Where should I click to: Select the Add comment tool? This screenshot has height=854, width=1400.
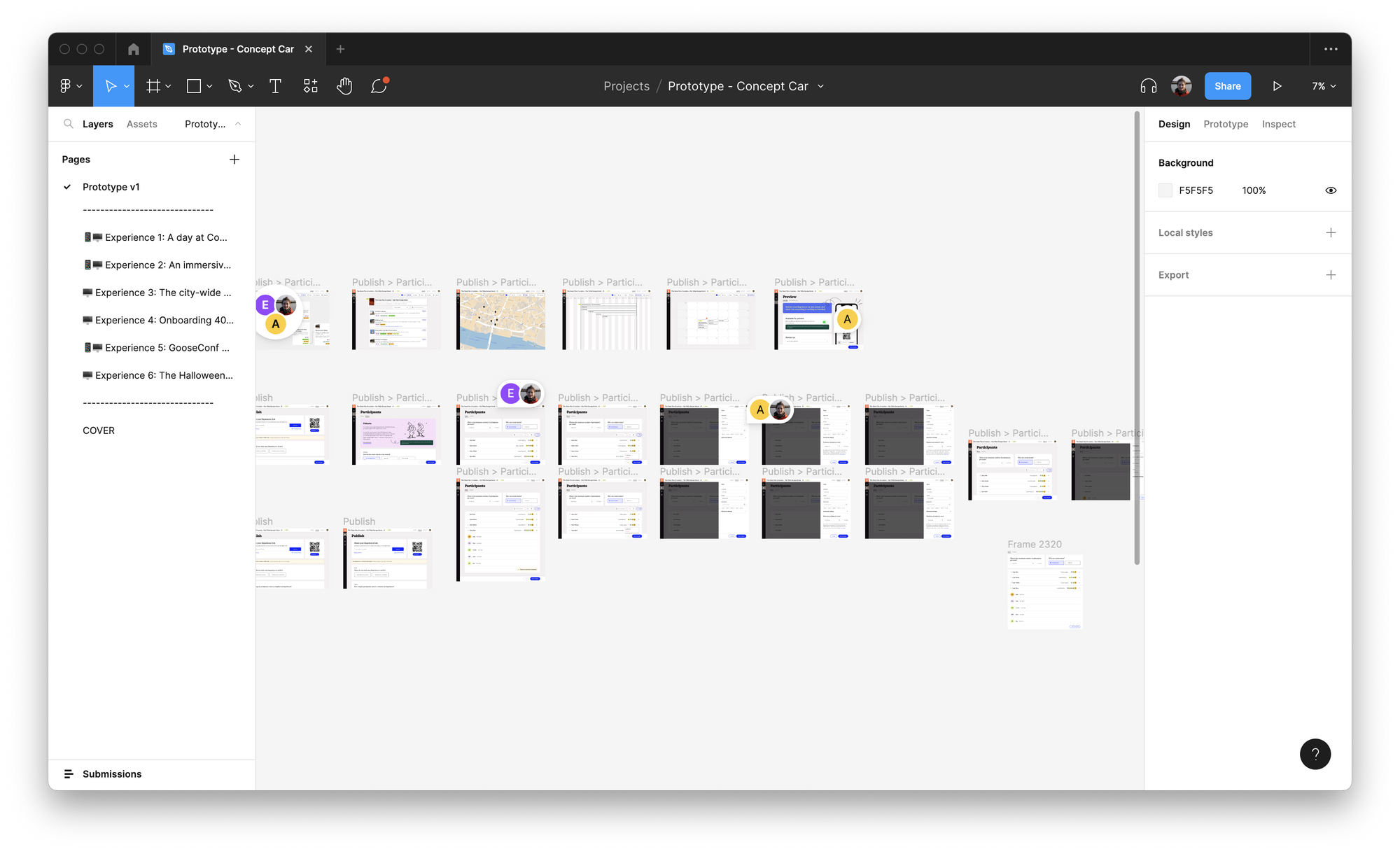[x=379, y=85]
